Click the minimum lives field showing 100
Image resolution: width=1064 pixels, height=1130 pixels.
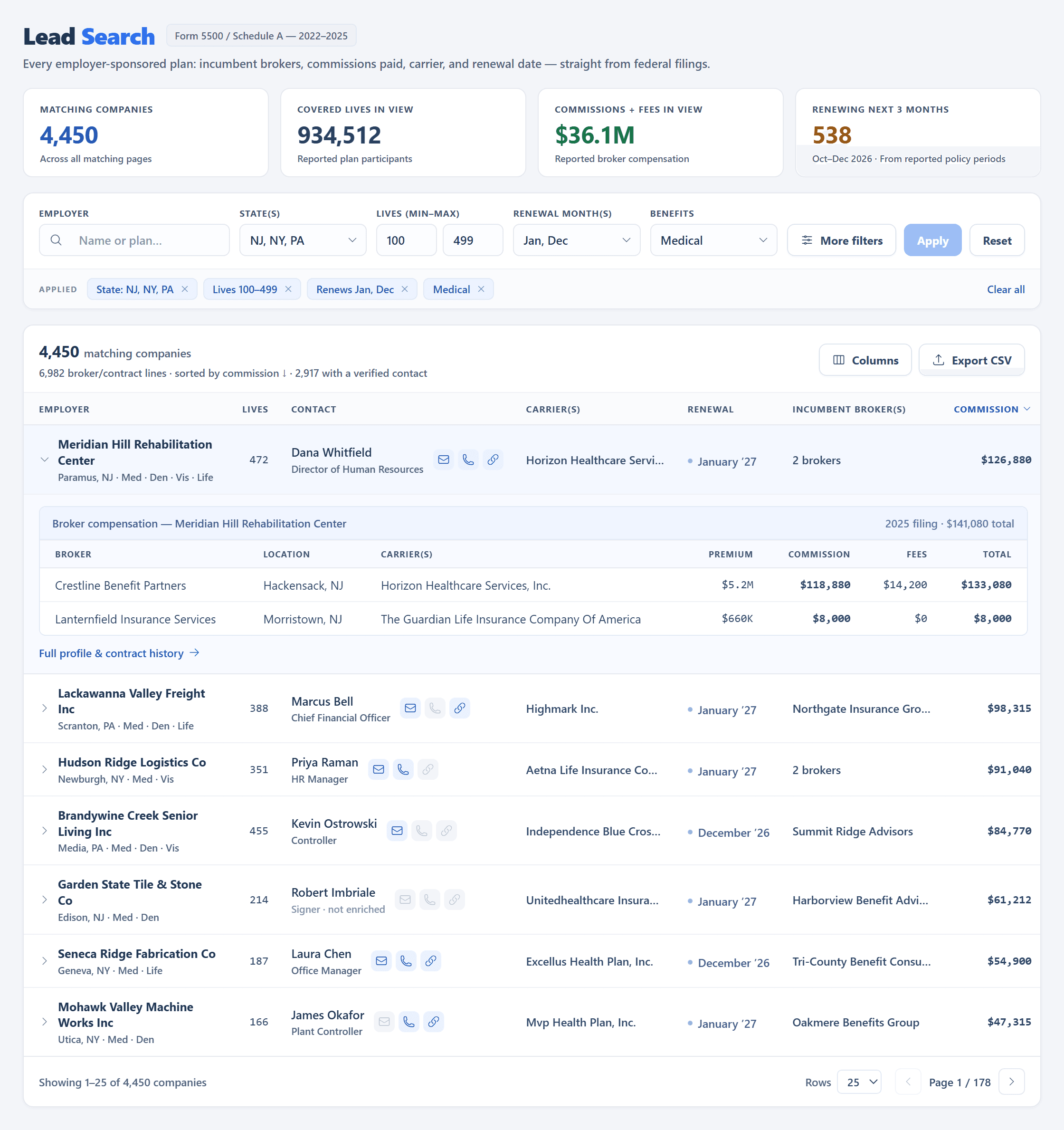point(407,240)
